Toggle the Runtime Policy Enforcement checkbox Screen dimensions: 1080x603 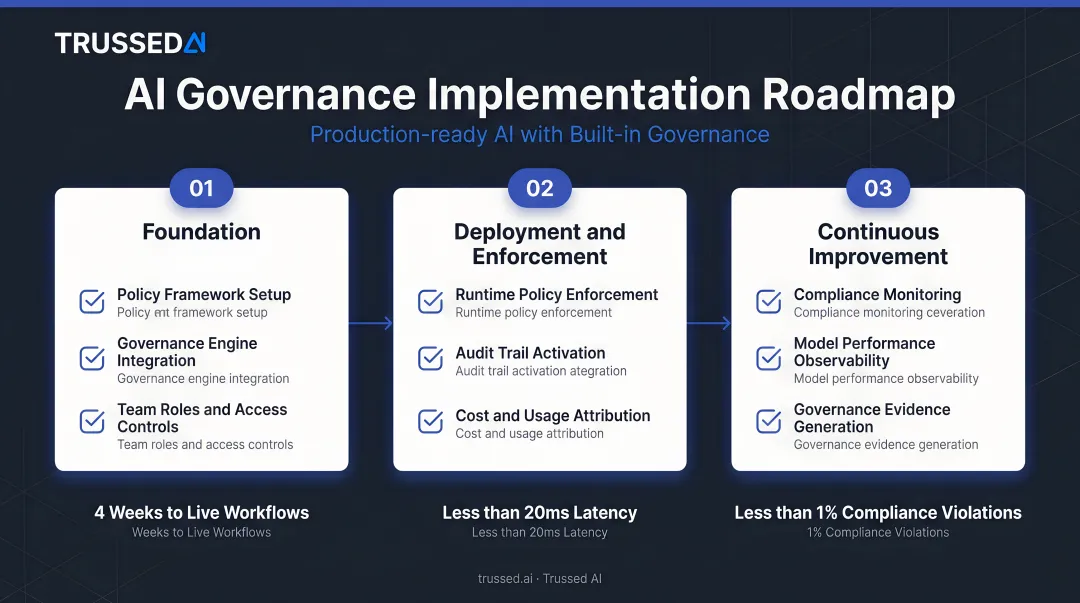pyautogui.click(x=430, y=301)
